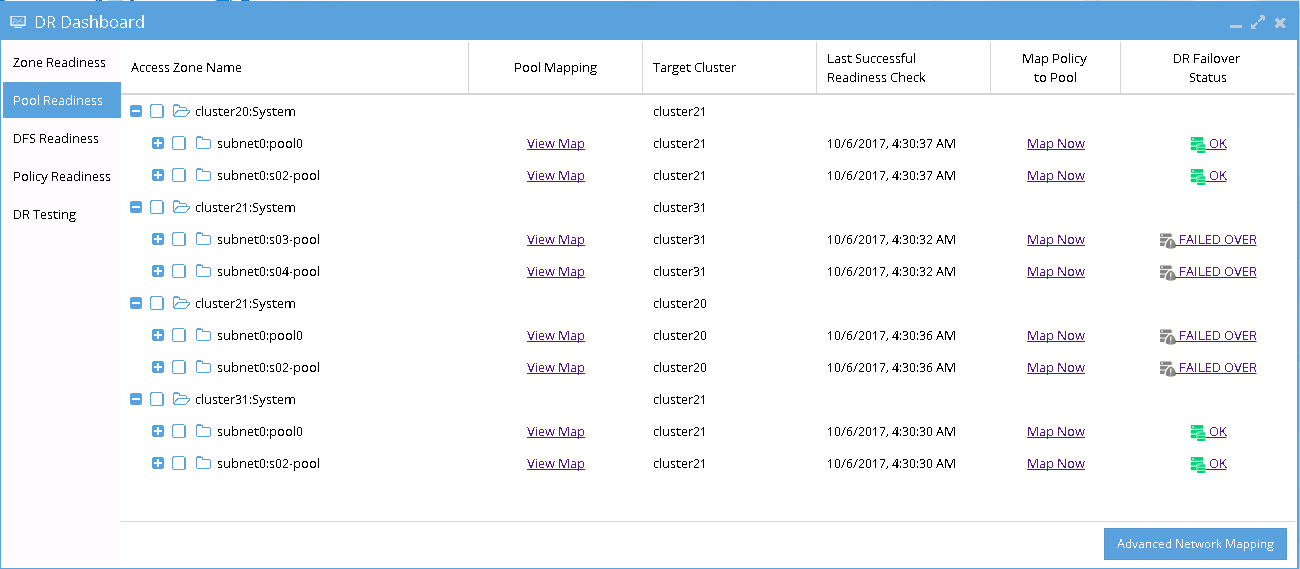Screen dimensions: 1300x569
Task: Switch to the Zone Readiness tab
Action: 60,62
